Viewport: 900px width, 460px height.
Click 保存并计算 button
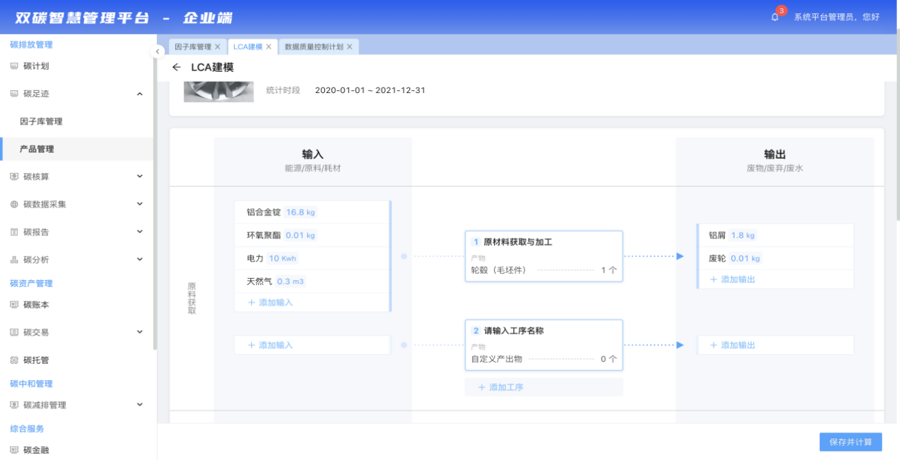coord(851,442)
